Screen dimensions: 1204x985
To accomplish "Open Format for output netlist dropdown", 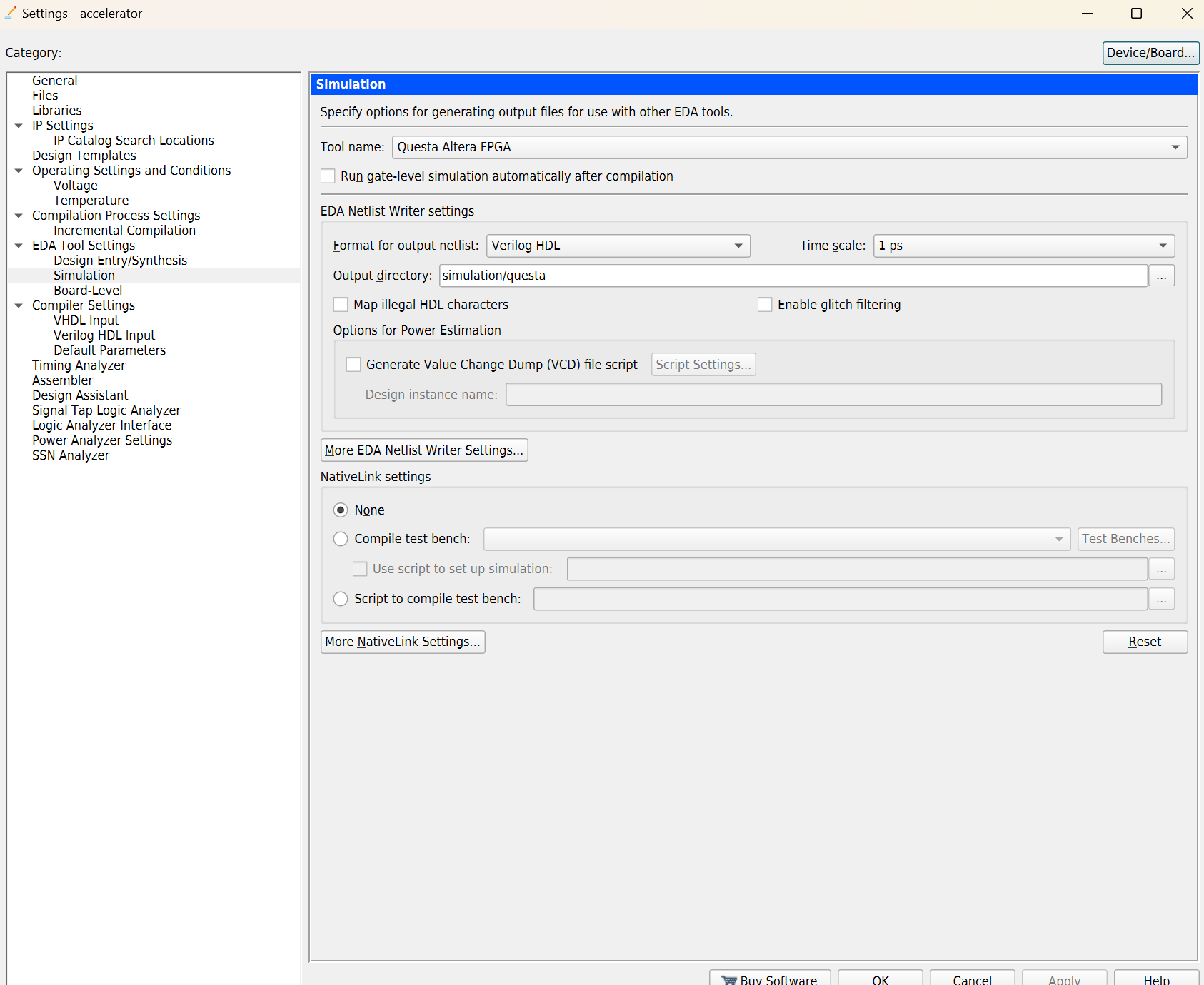I will pyautogui.click(x=618, y=246).
